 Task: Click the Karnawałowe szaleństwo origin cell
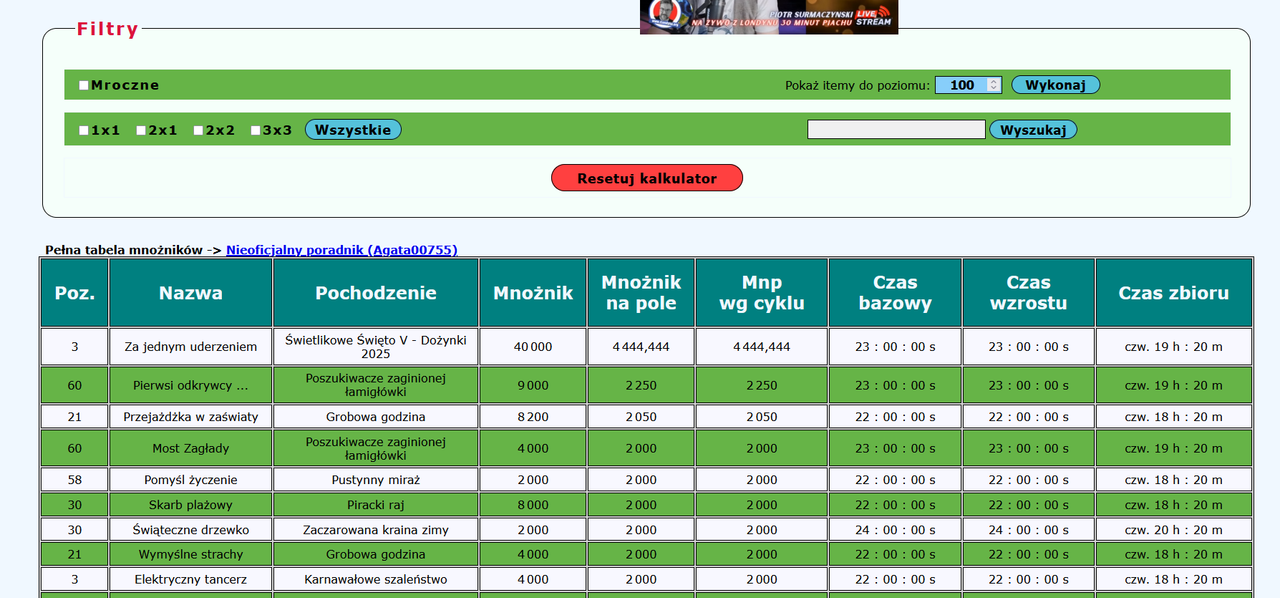click(376, 579)
